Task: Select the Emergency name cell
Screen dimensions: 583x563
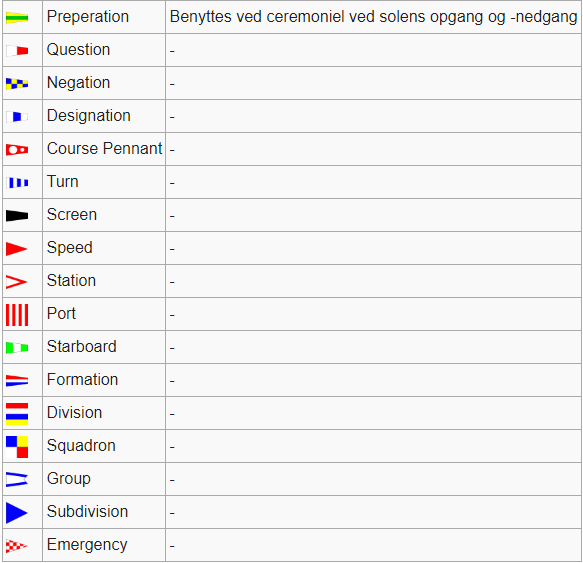Action: click(104, 545)
